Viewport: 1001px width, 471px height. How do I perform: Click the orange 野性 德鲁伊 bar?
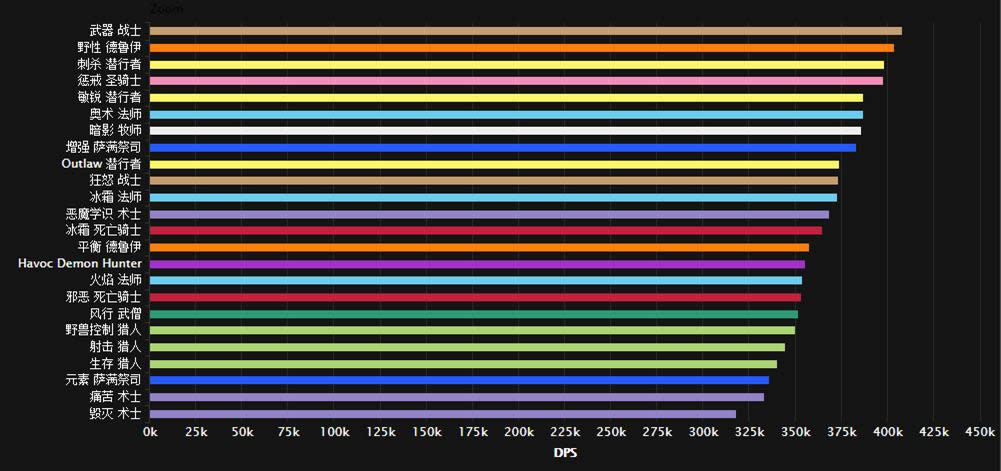tap(521, 48)
